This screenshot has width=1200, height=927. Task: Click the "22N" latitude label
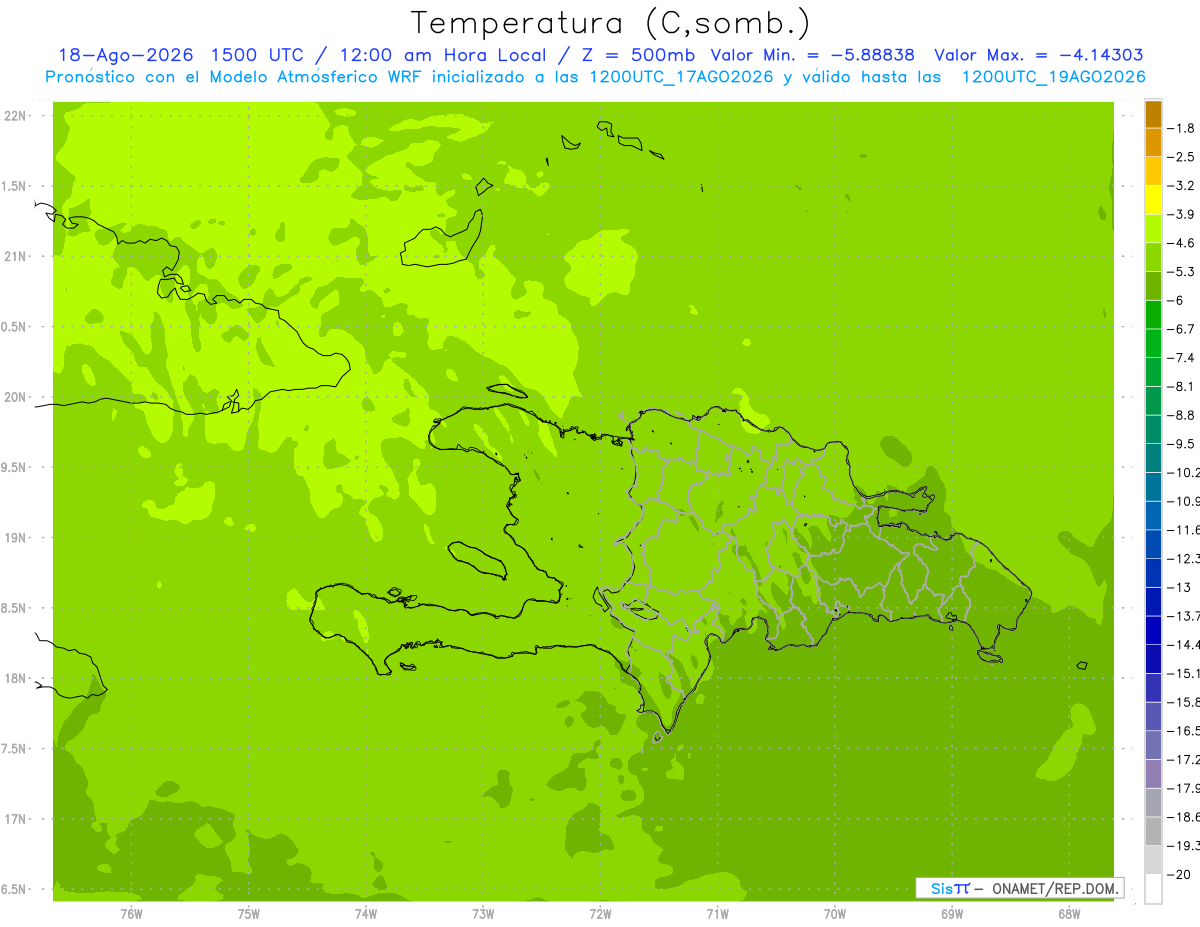click(x=15, y=115)
